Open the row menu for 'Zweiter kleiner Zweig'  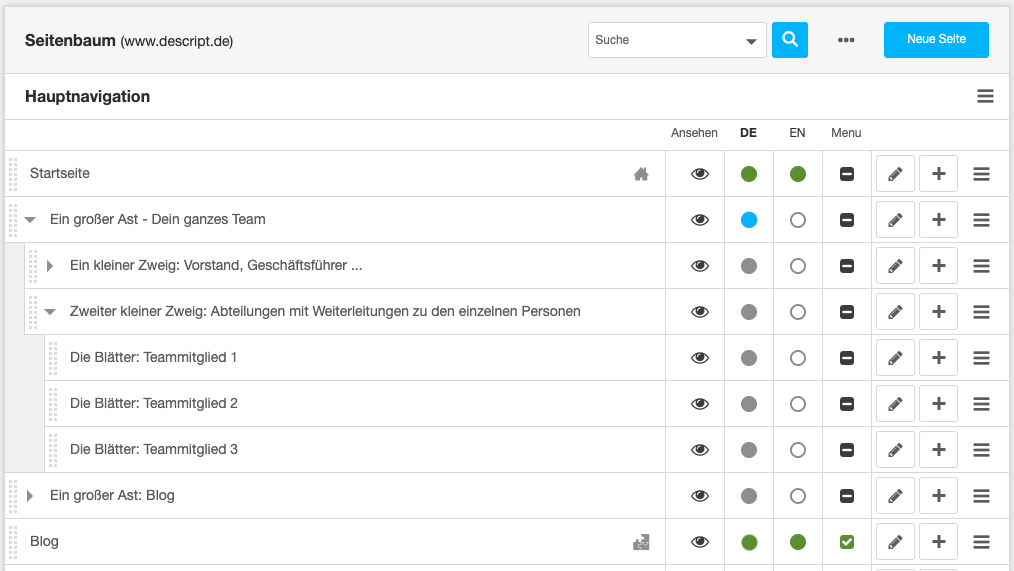tap(981, 312)
